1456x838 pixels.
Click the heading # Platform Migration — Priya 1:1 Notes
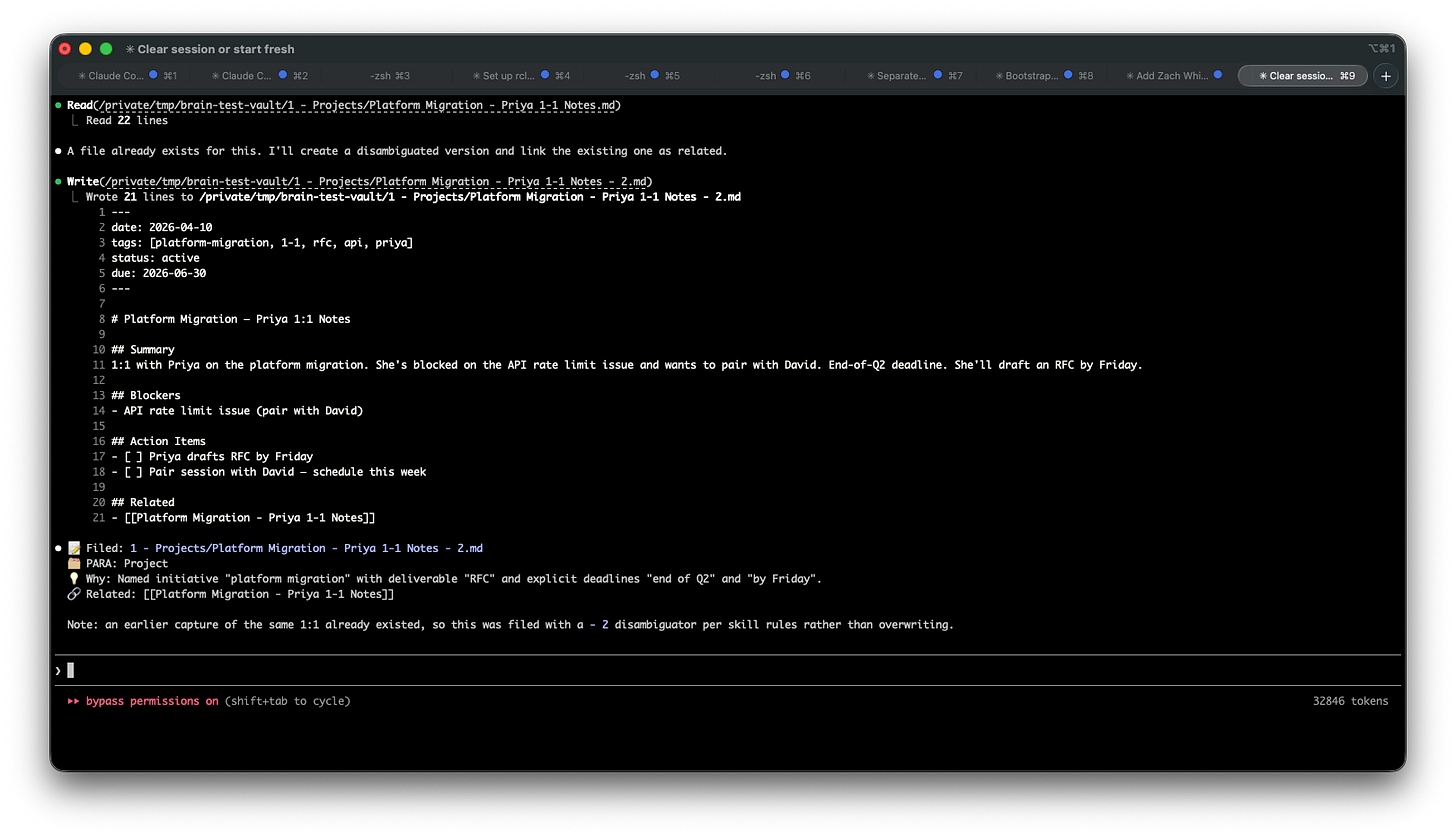[x=231, y=319]
